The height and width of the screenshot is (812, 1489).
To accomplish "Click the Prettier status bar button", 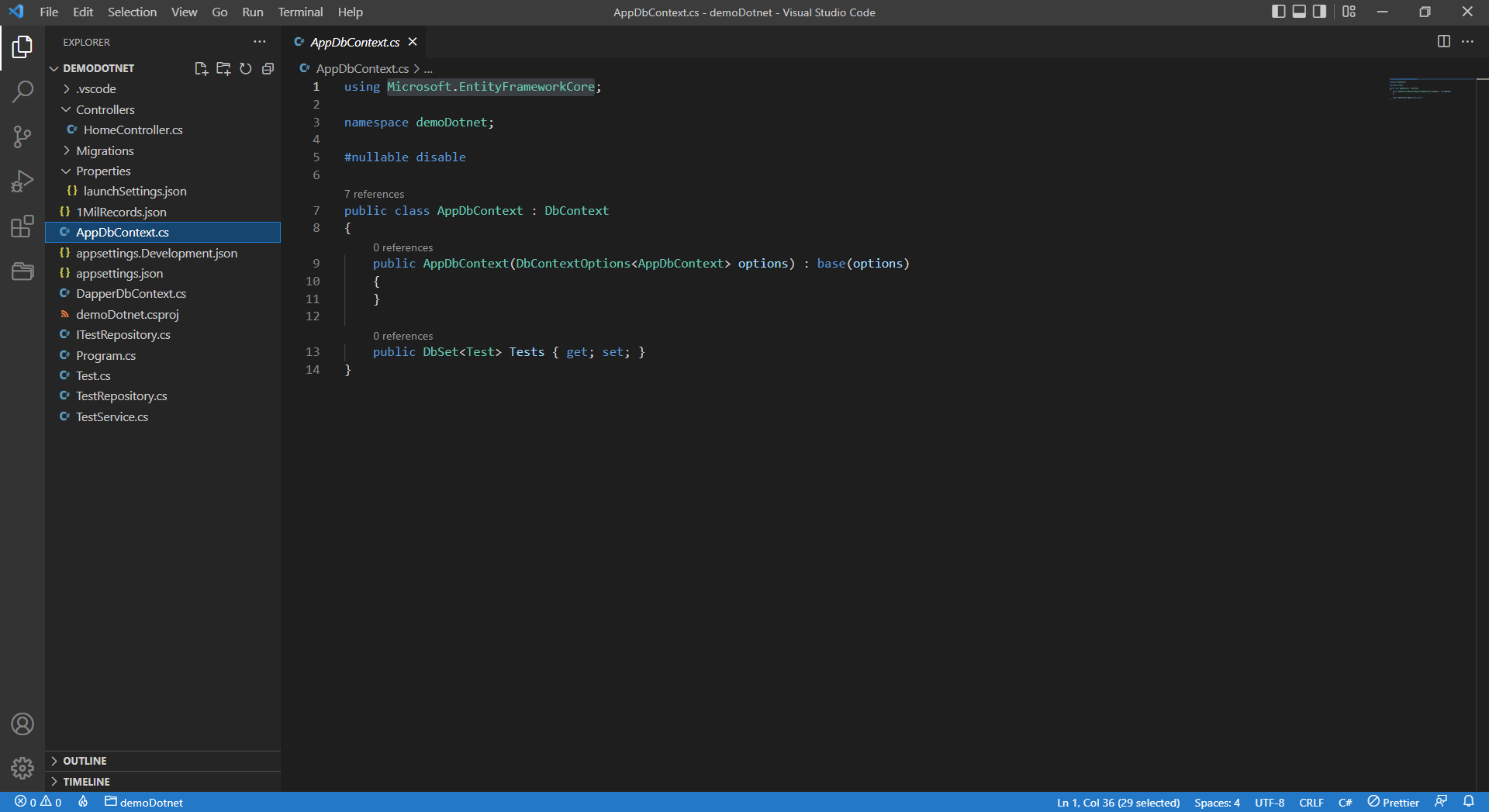I will 1393,802.
